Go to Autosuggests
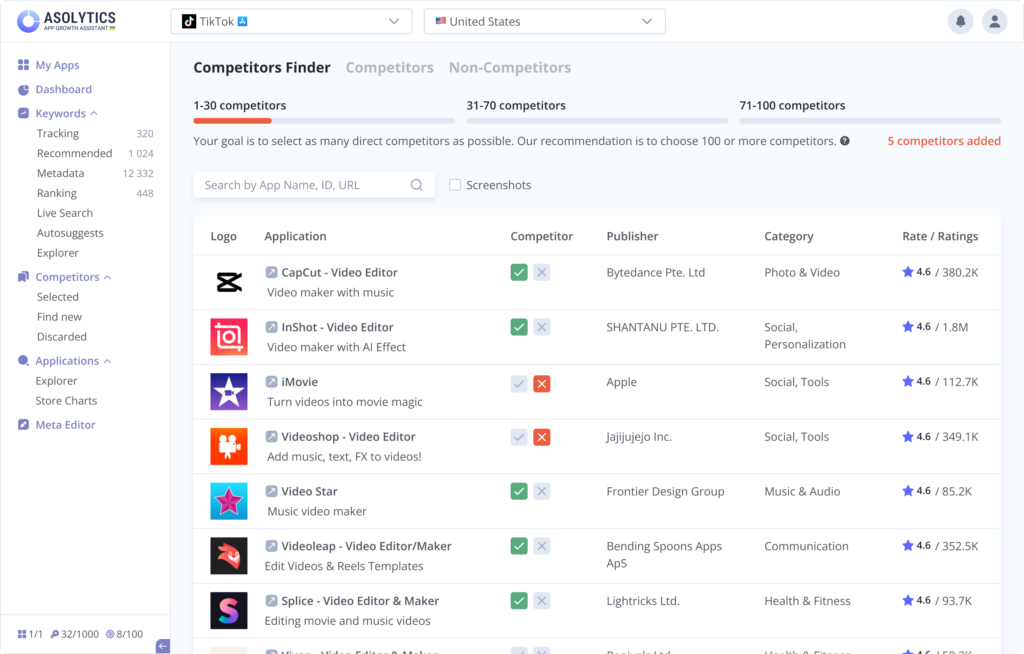The height and width of the screenshot is (654, 1024). [70, 233]
